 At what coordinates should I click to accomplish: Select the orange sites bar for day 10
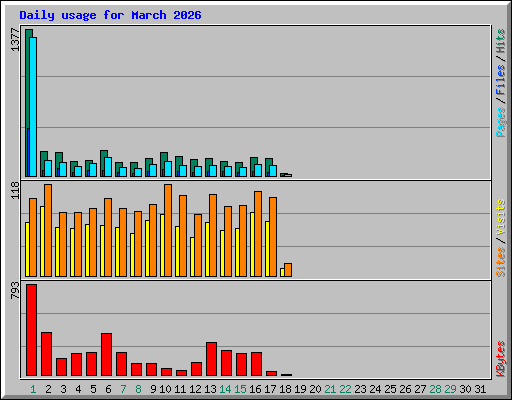168,230
